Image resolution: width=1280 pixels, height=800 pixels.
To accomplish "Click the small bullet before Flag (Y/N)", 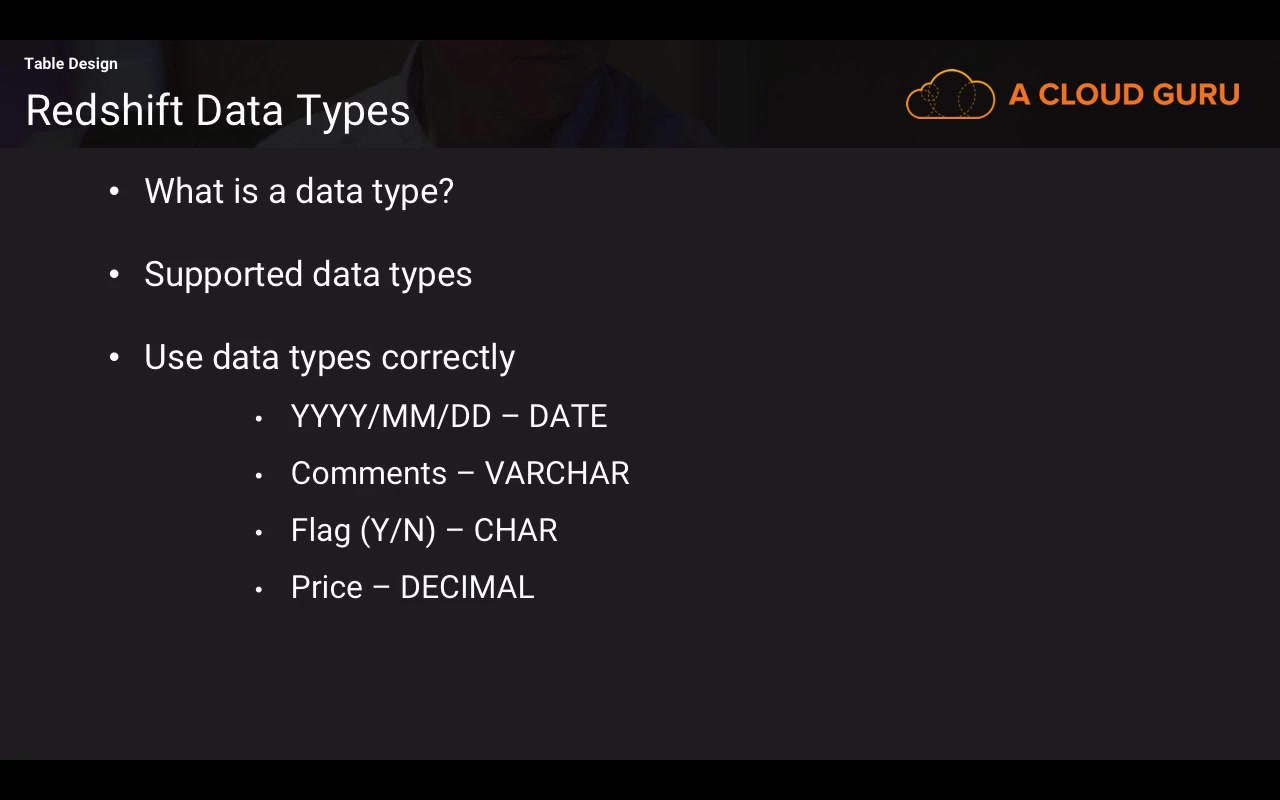I will point(259,532).
